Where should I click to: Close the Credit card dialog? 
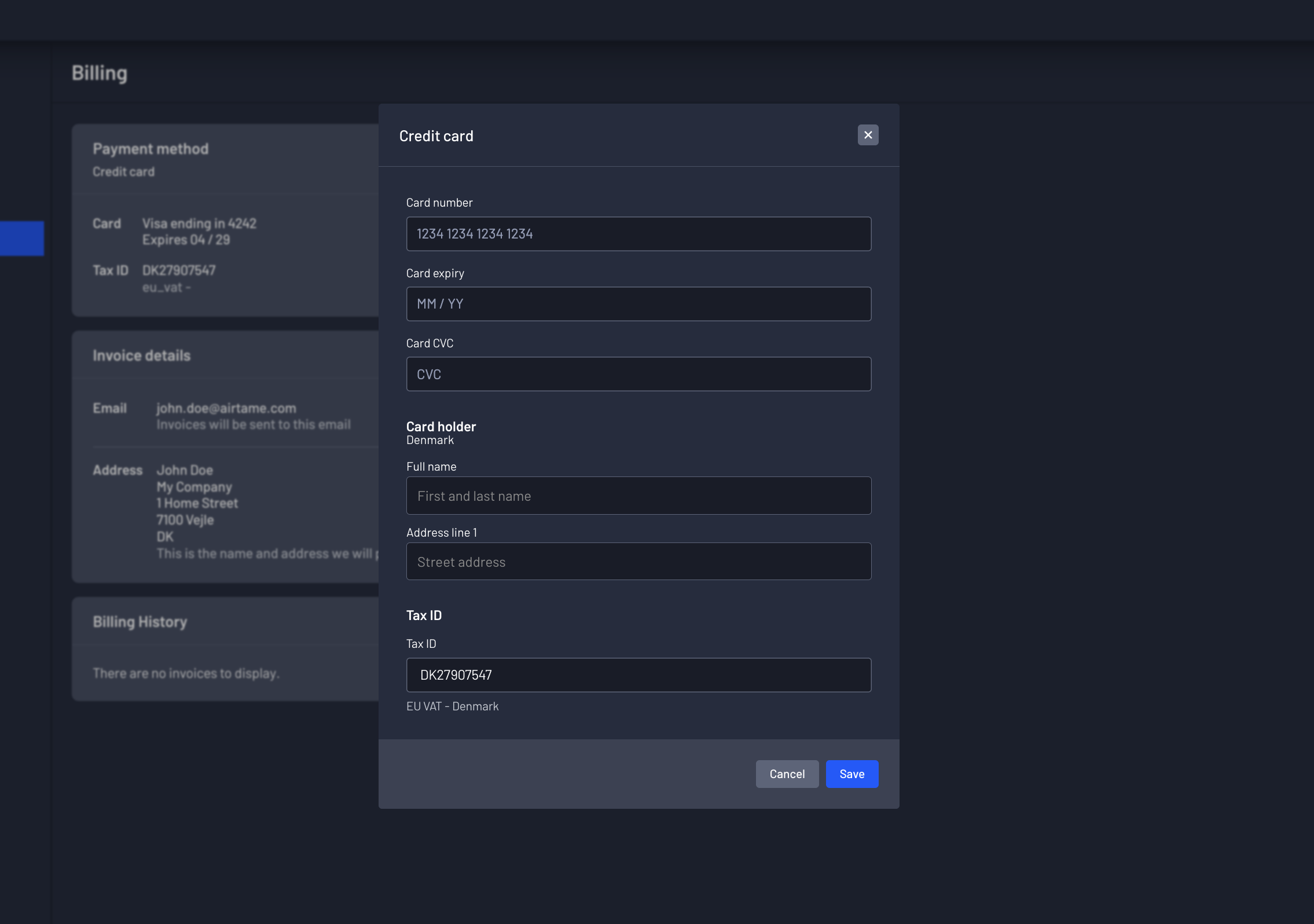pyautogui.click(x=868, y=135)
